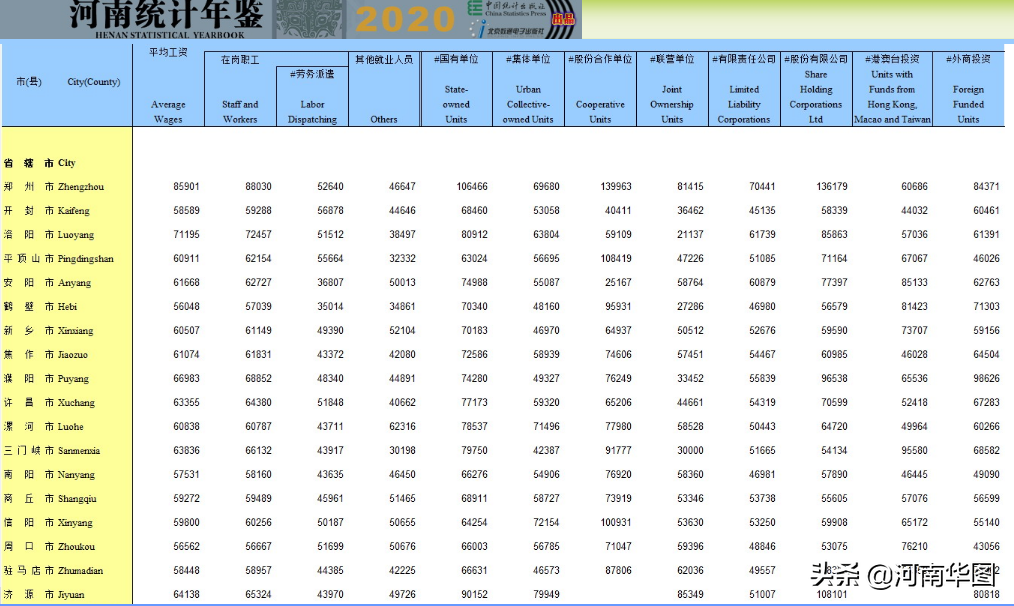Click the Anyang row label
The image size is (1014, 606).
pyautogui.click(x=47, y=282)
